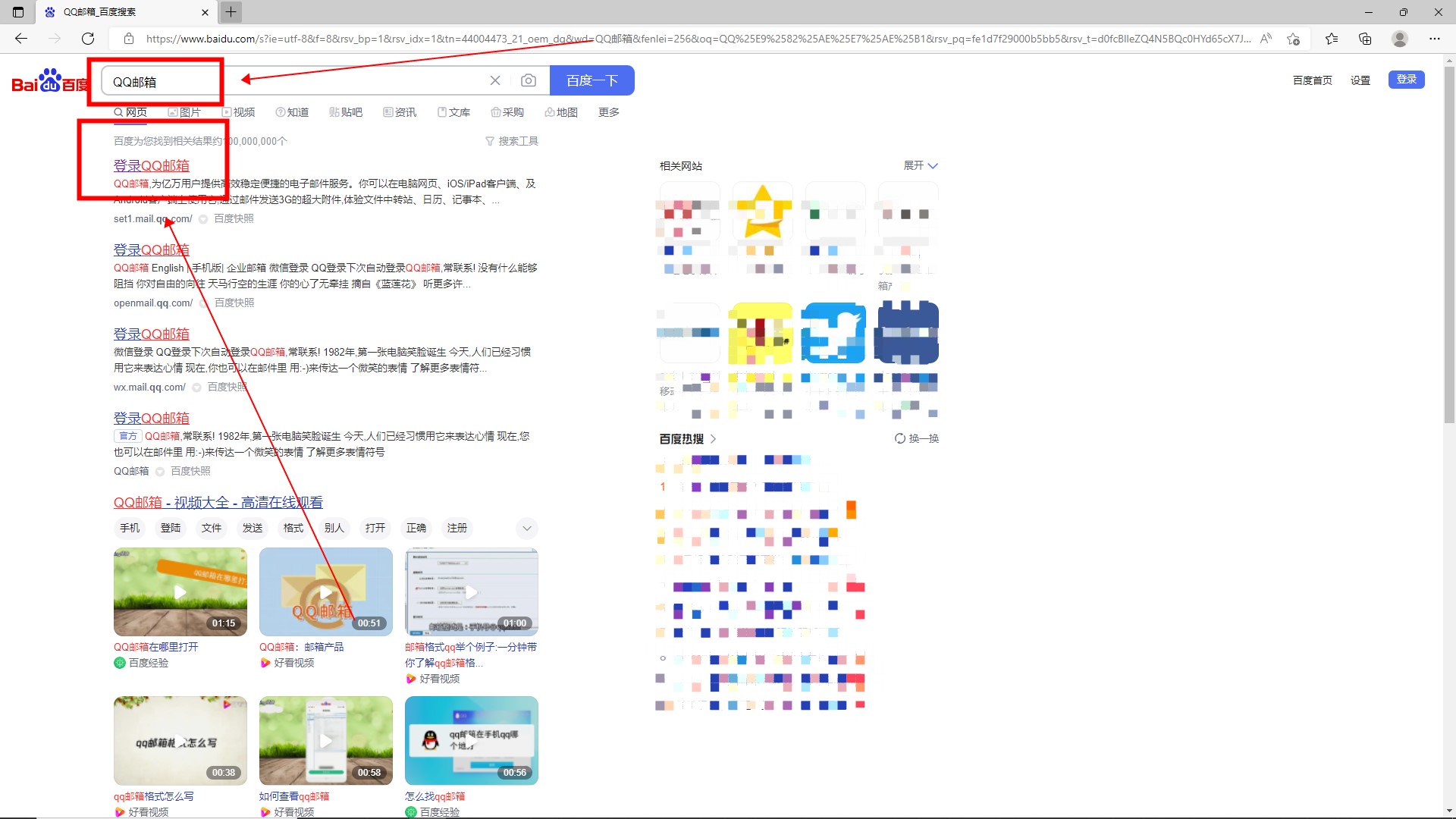Click the read aloud icon in address bar
1456x819 pixels.
(1266, 39)
